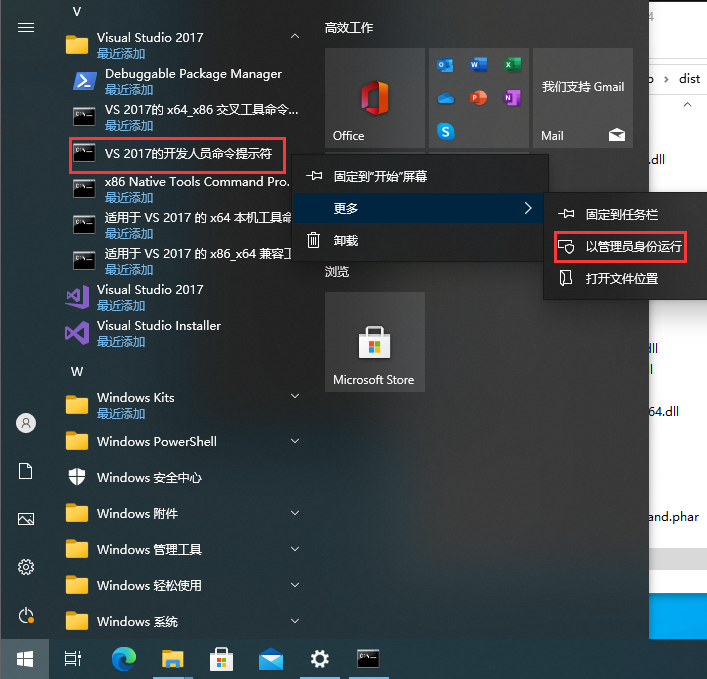The width and height of the screenshot is (707, 679).
Task: Open Debuggable Package Manager PowerShell icon
Action: [x=84, y=81]
